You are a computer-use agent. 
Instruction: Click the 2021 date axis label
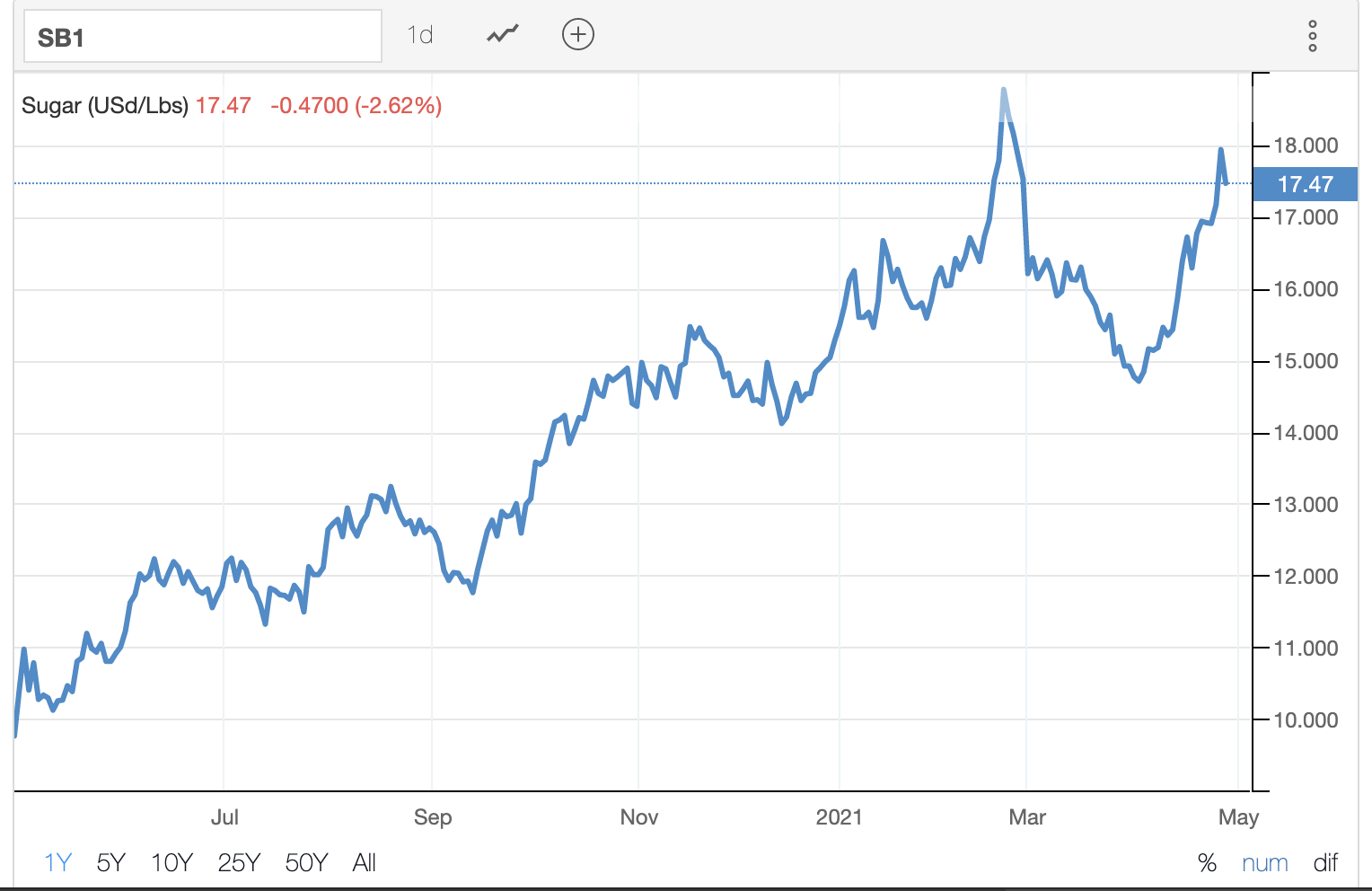pos(839,816)
